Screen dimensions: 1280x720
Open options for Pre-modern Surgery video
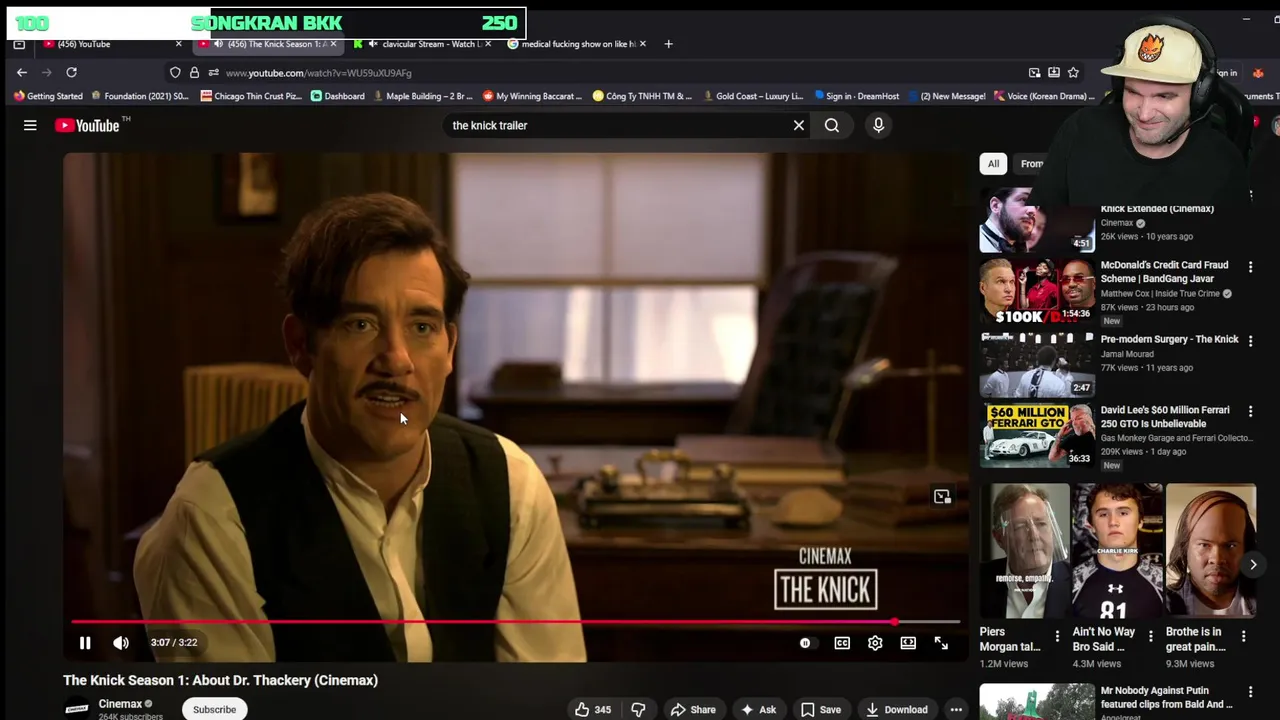click(1250, 340)
